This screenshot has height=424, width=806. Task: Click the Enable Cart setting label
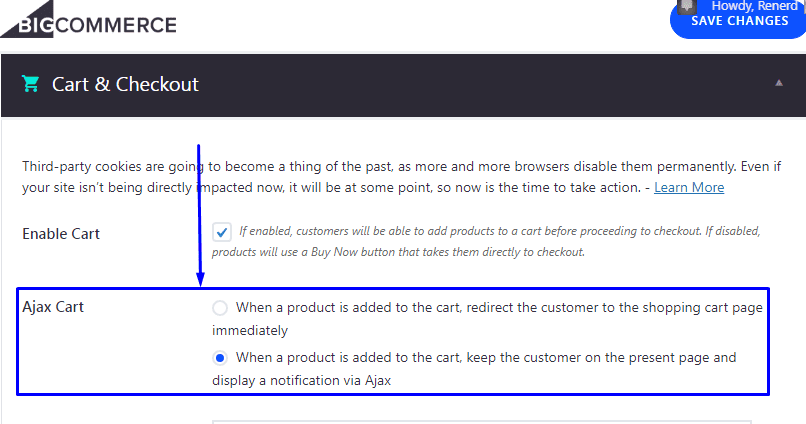pos(61,234)
